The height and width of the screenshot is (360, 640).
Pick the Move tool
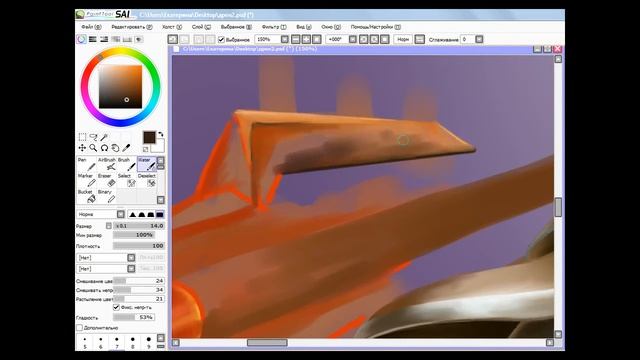click(82, 148)
